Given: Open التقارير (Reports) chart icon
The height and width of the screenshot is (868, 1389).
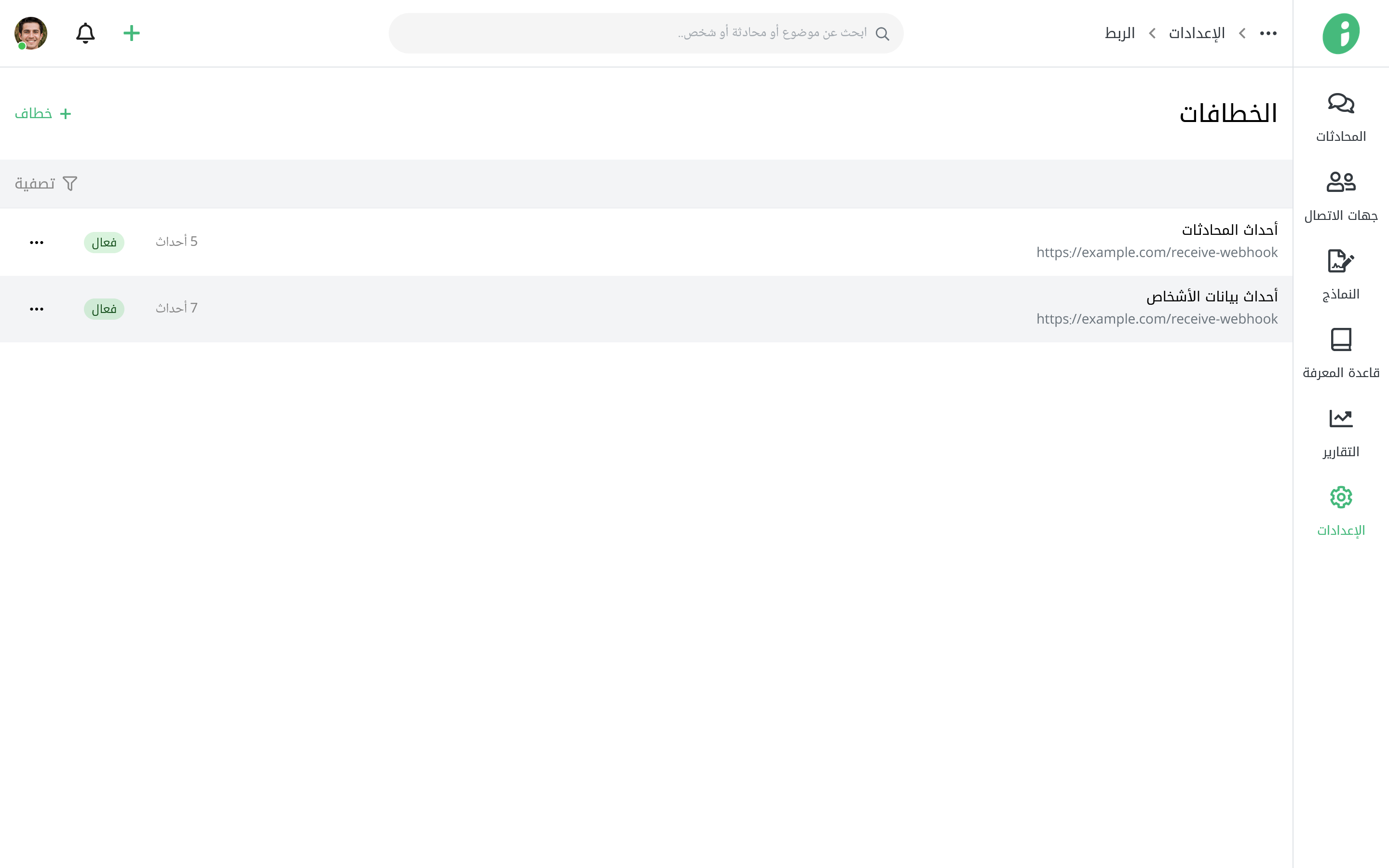Looking at the screenshot, I should (x=1340, y=419).
